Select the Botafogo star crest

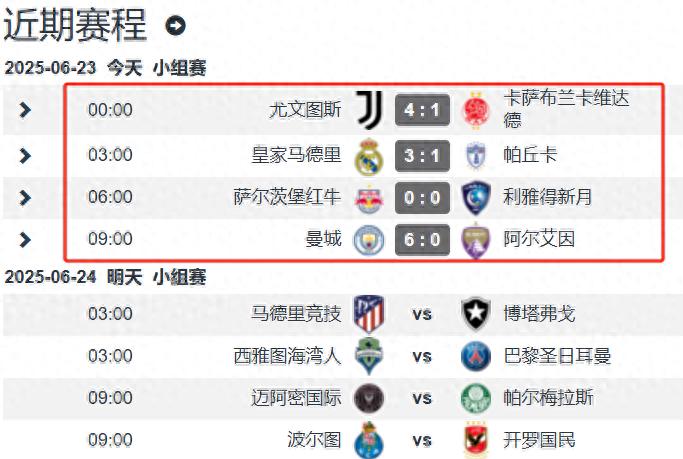coord(476,314)
